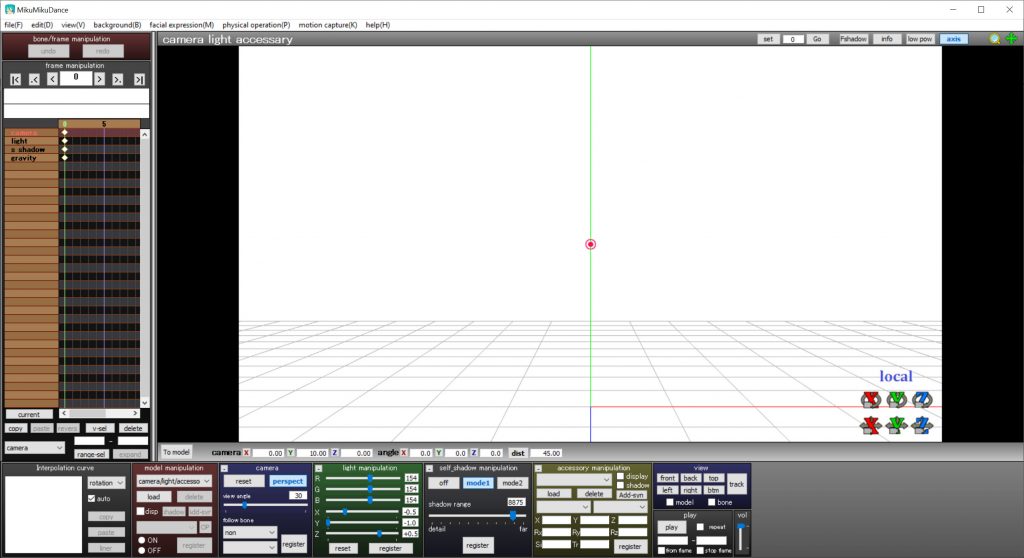
Task: Select the OFF radio button
Action: tap(142, 550)
